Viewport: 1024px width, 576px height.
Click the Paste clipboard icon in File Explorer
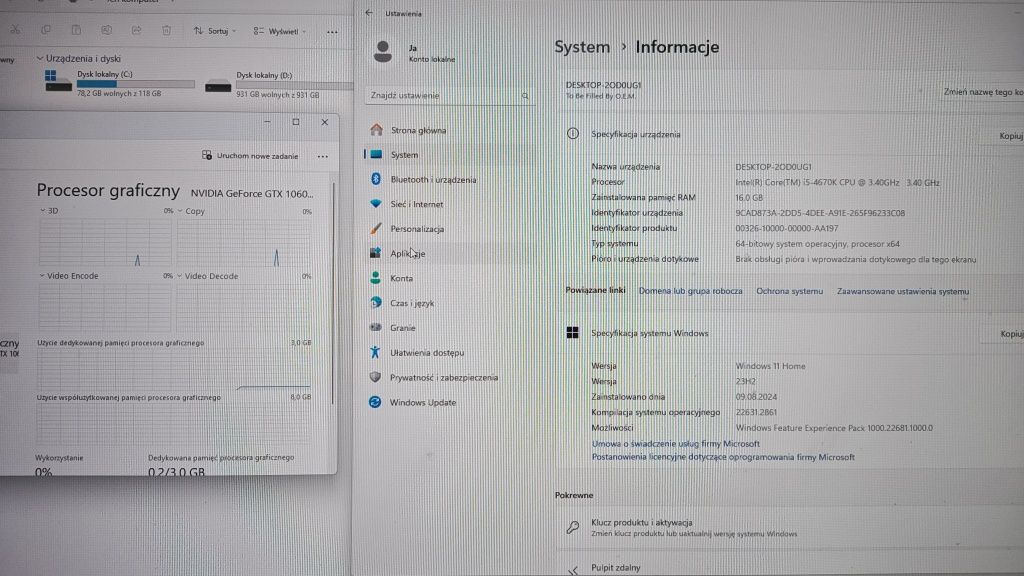tap(76, 30)
